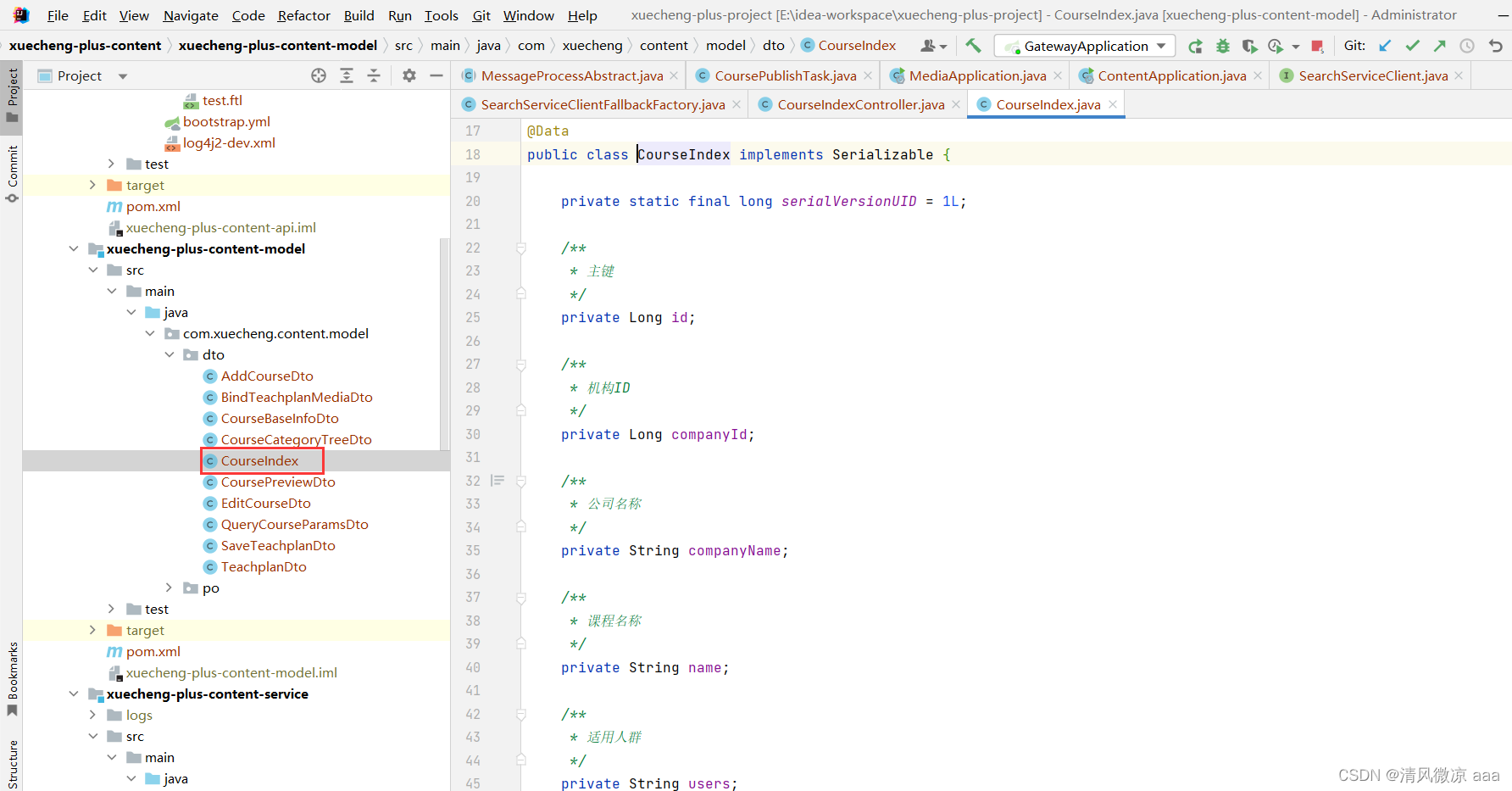Select TeachplanDto class file
Screen dimensions: 1512x791
tap(264, 566)
